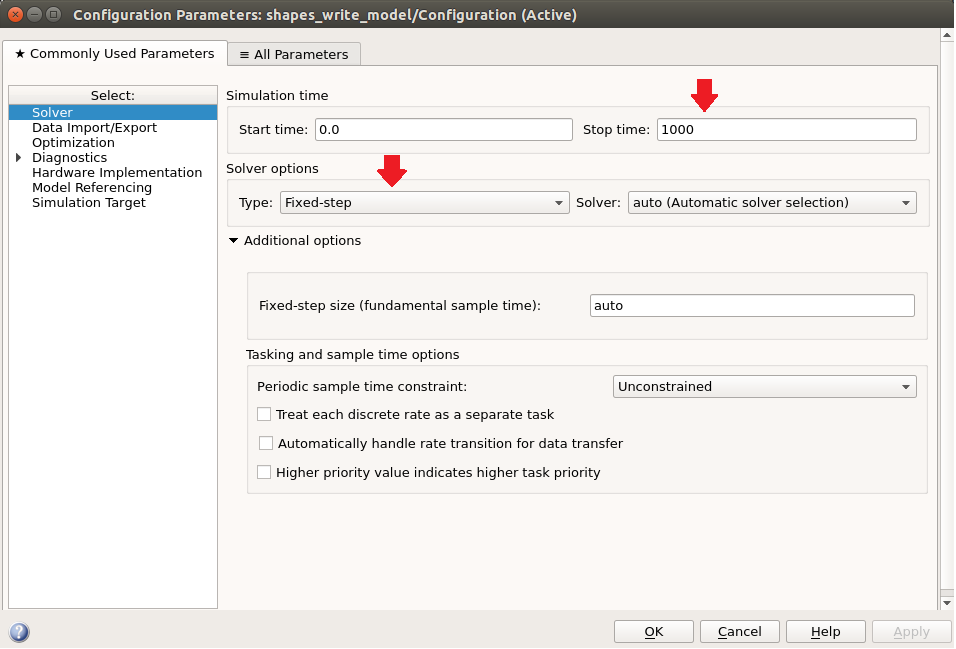Screen dimensions: 956x649
Task: Check Automatically handle rate transition for data transfer
Action: (266, 443)
